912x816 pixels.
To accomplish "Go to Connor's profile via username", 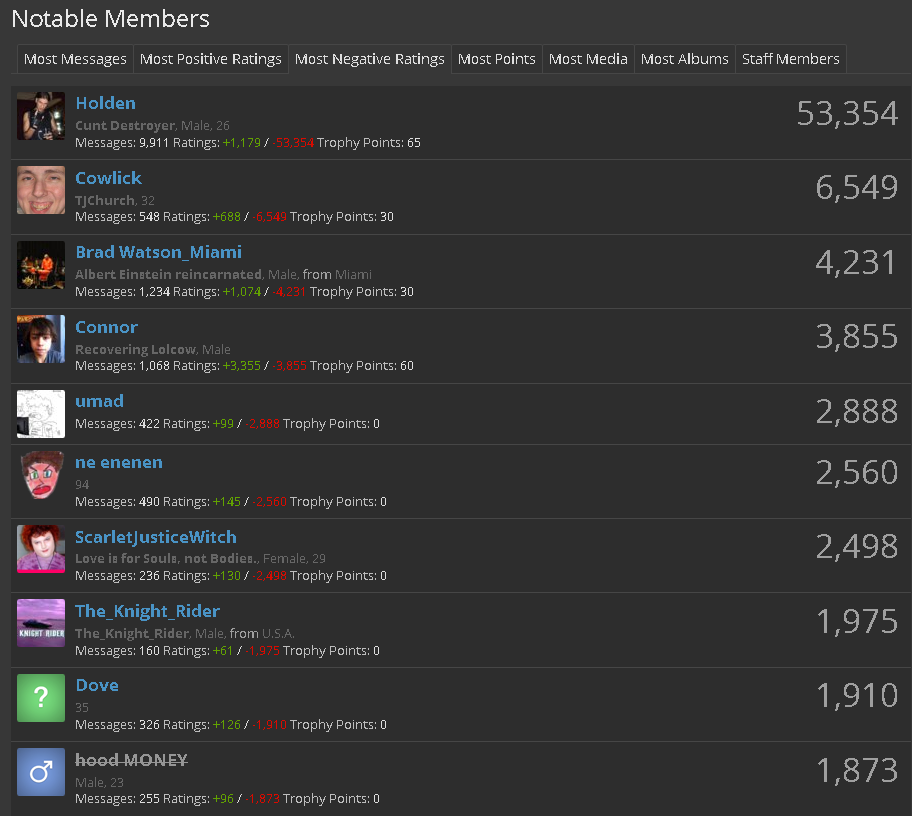I will pos(106,327).
